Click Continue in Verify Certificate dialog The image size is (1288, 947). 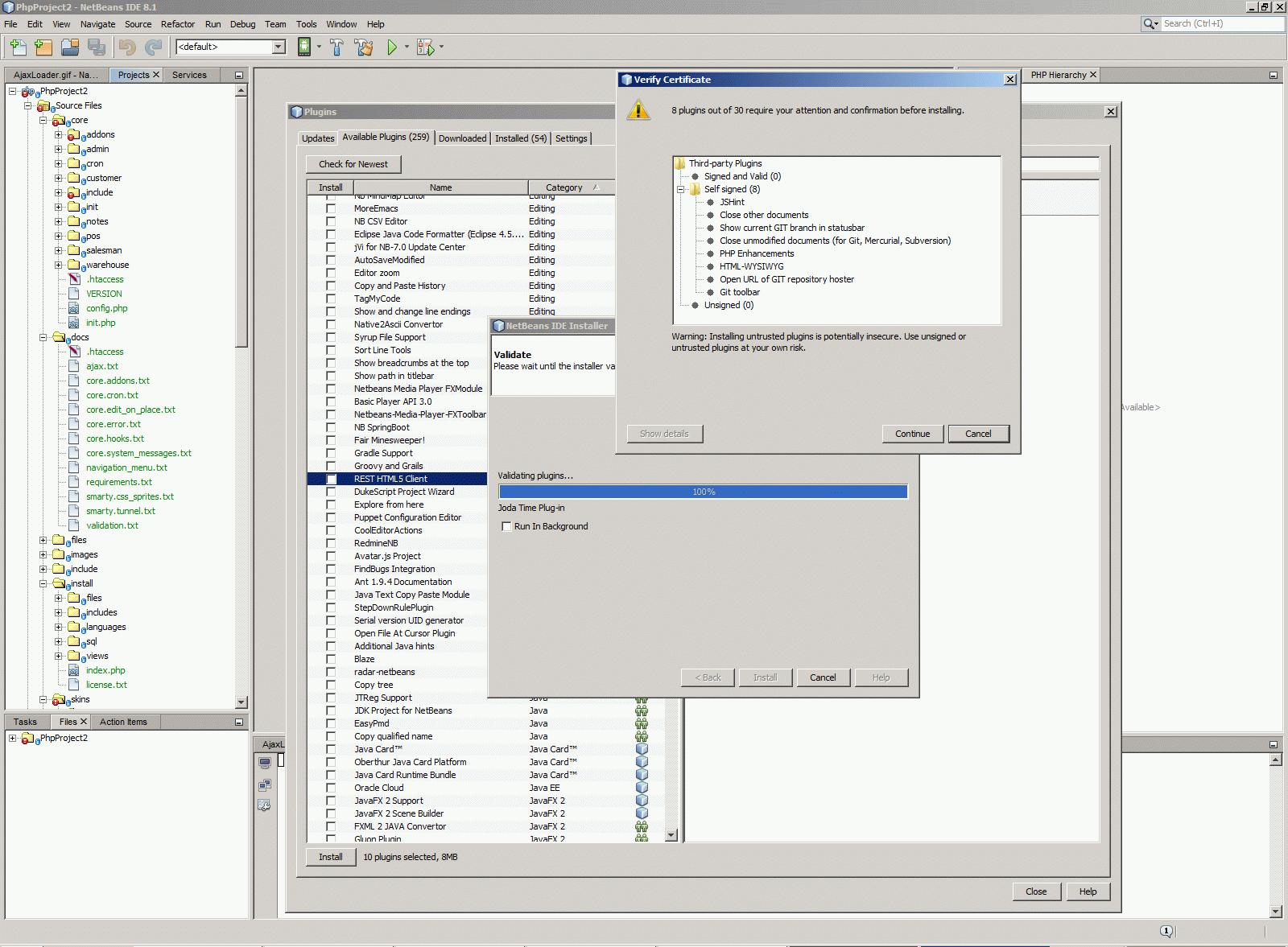click(x=912, y=434)
